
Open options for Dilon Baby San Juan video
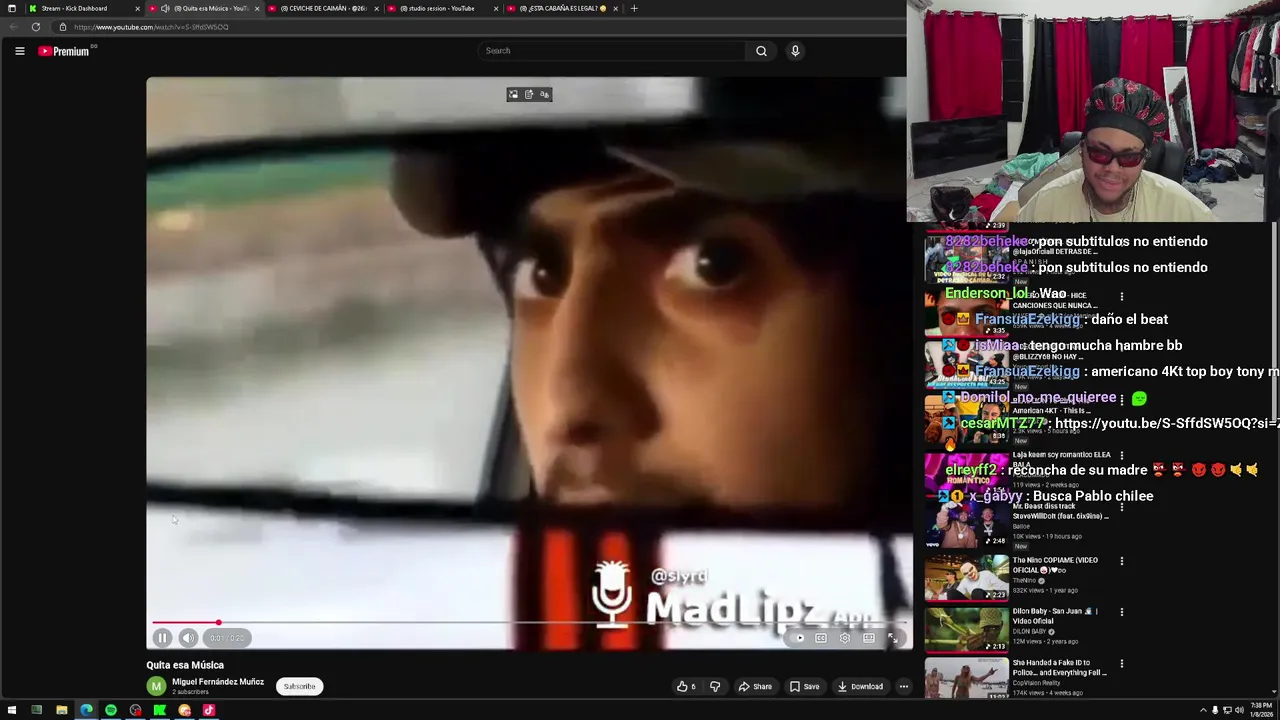(1121, 612)
